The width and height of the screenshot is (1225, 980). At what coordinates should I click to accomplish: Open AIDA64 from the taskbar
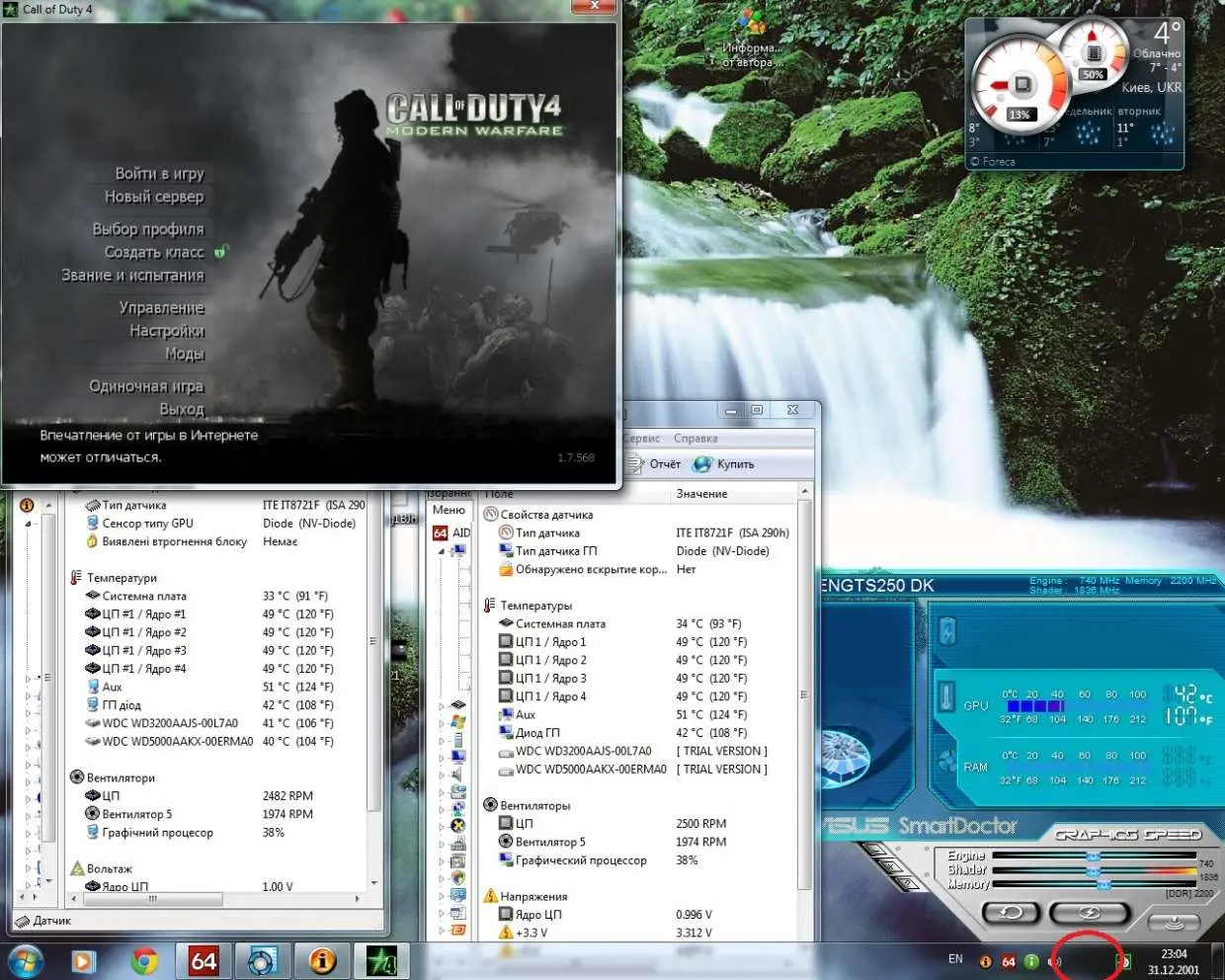[203, 960]
